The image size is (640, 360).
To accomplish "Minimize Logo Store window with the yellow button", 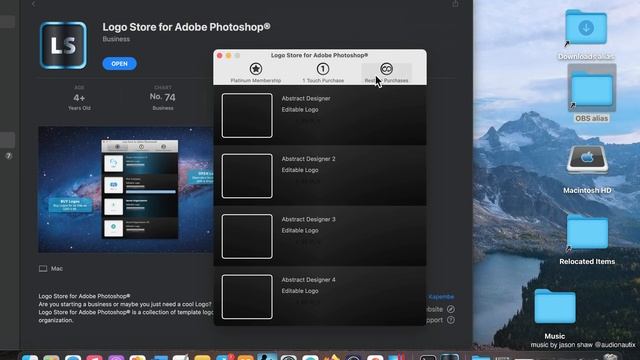I will pos(229,56).
